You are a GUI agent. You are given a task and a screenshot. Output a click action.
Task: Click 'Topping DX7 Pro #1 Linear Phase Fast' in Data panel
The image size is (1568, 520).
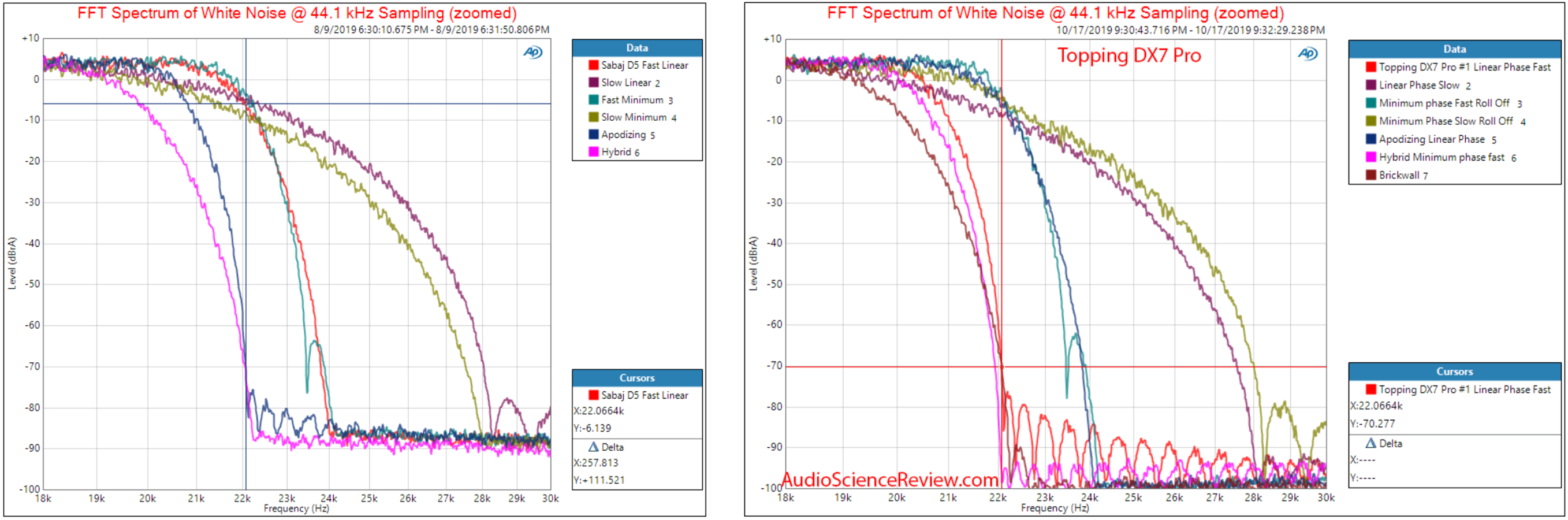(1465, 67)
